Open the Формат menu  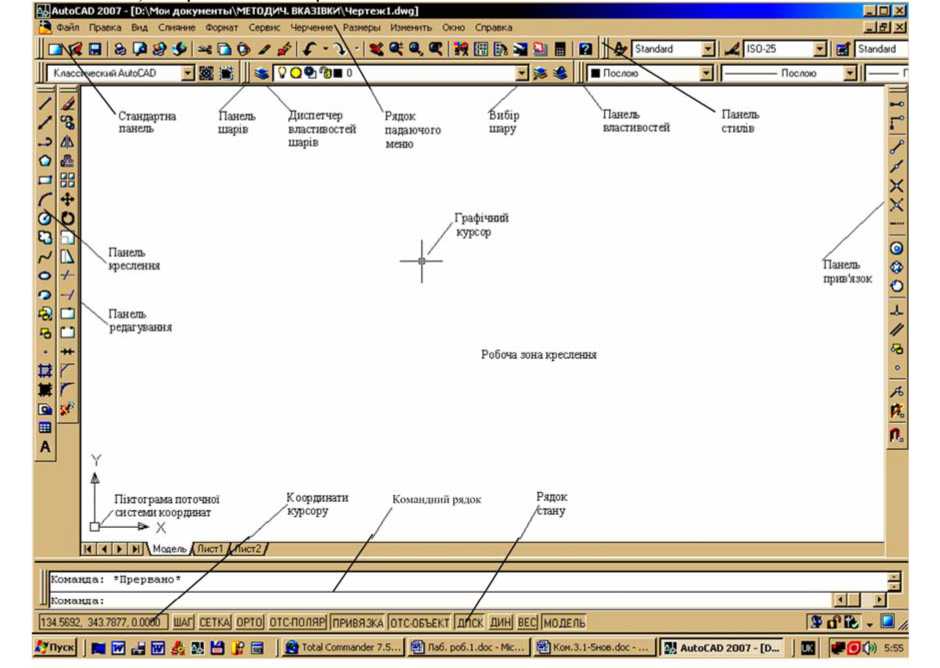[x=221, y=28]
